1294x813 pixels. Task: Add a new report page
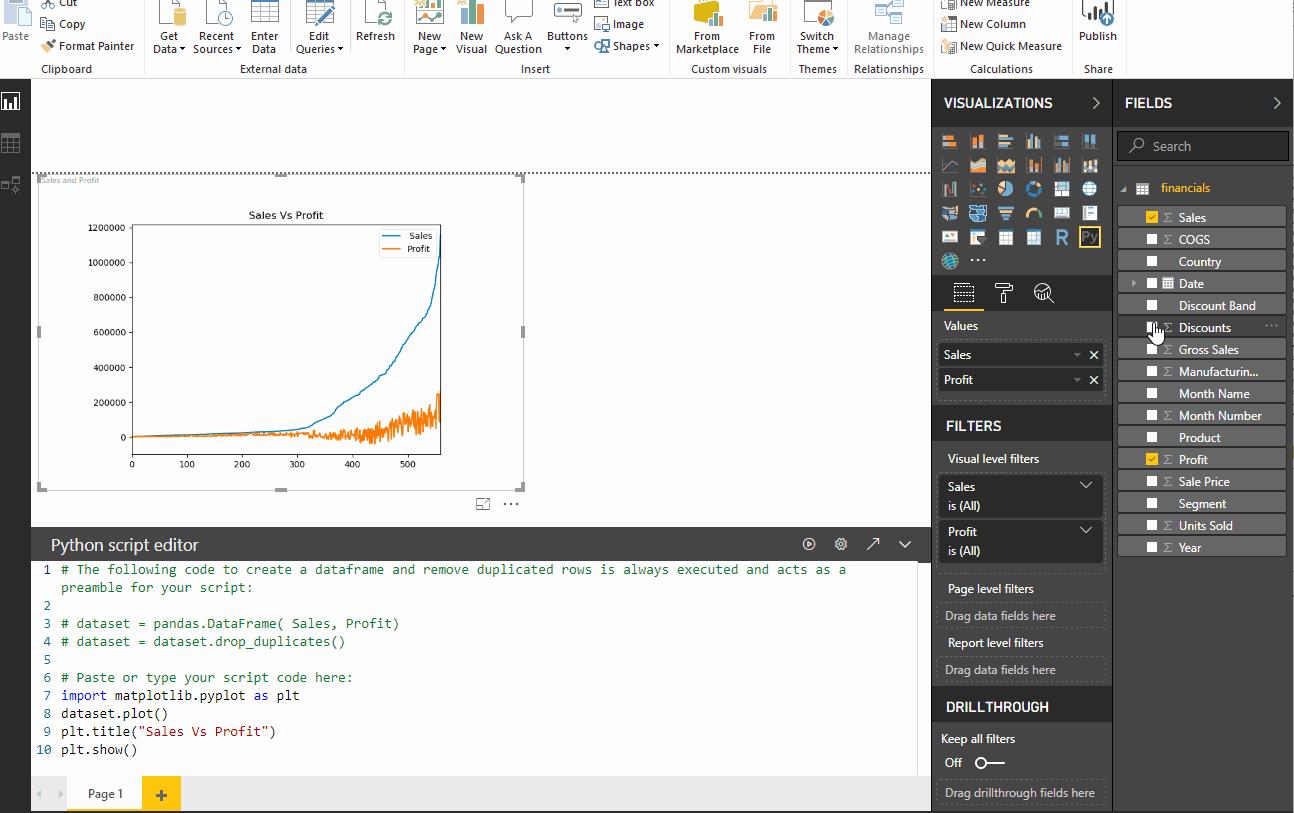click(x=161, y=794)
